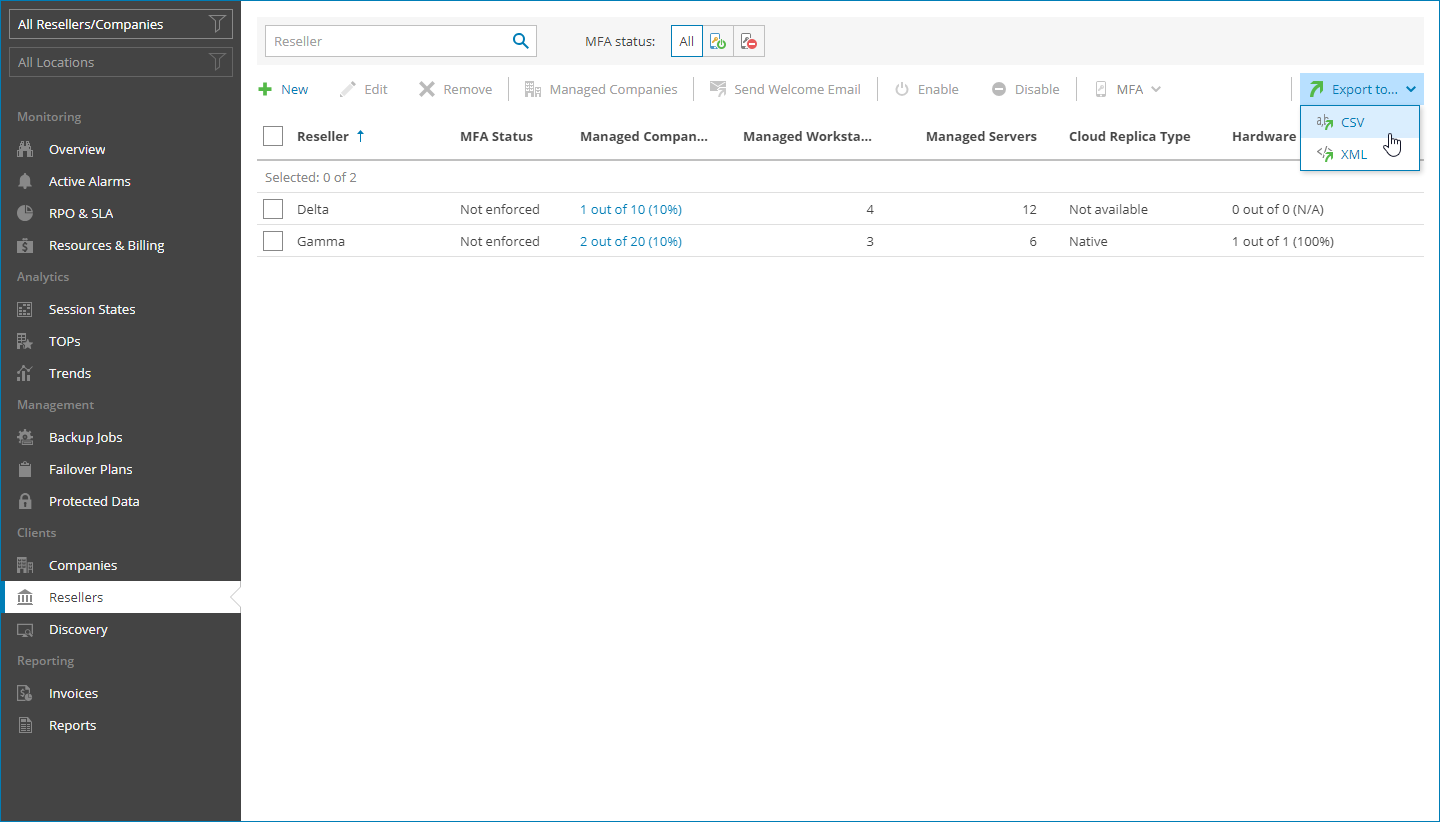The width and height of the screenshot is (1440, 822).
Task: Click the green plus New icon
Action: tap(265, 89)
